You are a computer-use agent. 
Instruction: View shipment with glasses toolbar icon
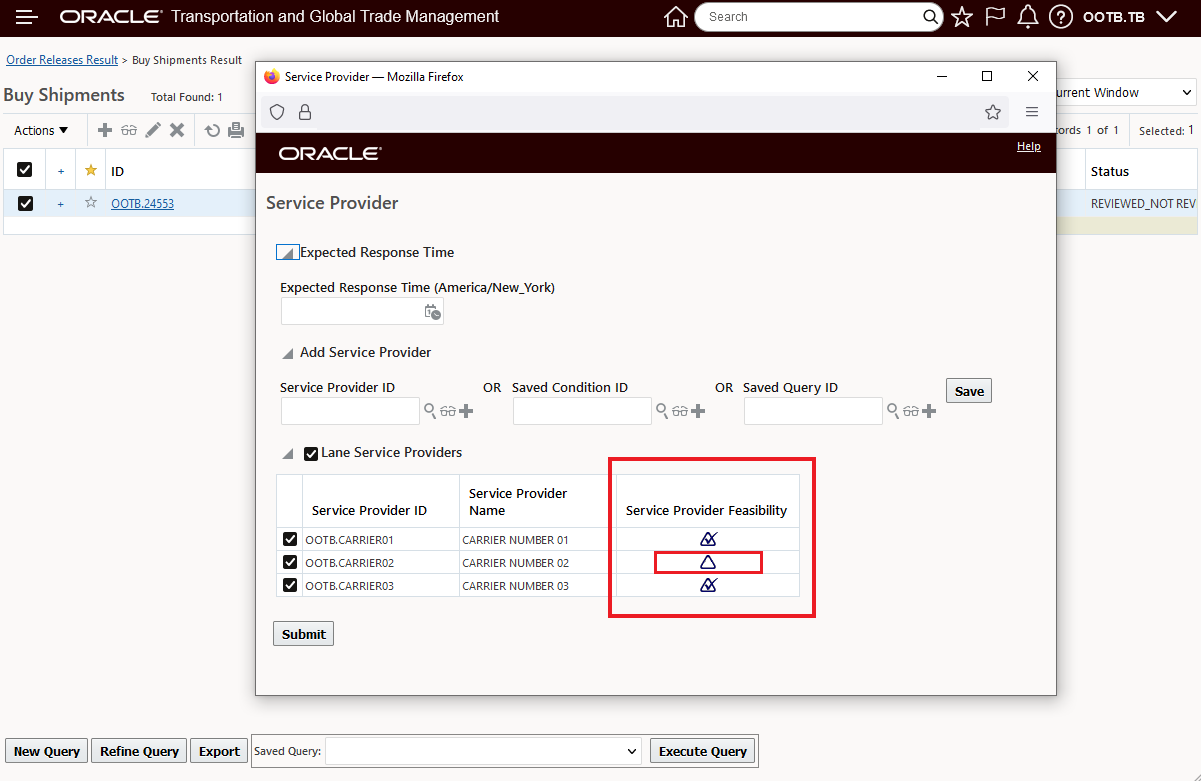(x=129, y=130)
